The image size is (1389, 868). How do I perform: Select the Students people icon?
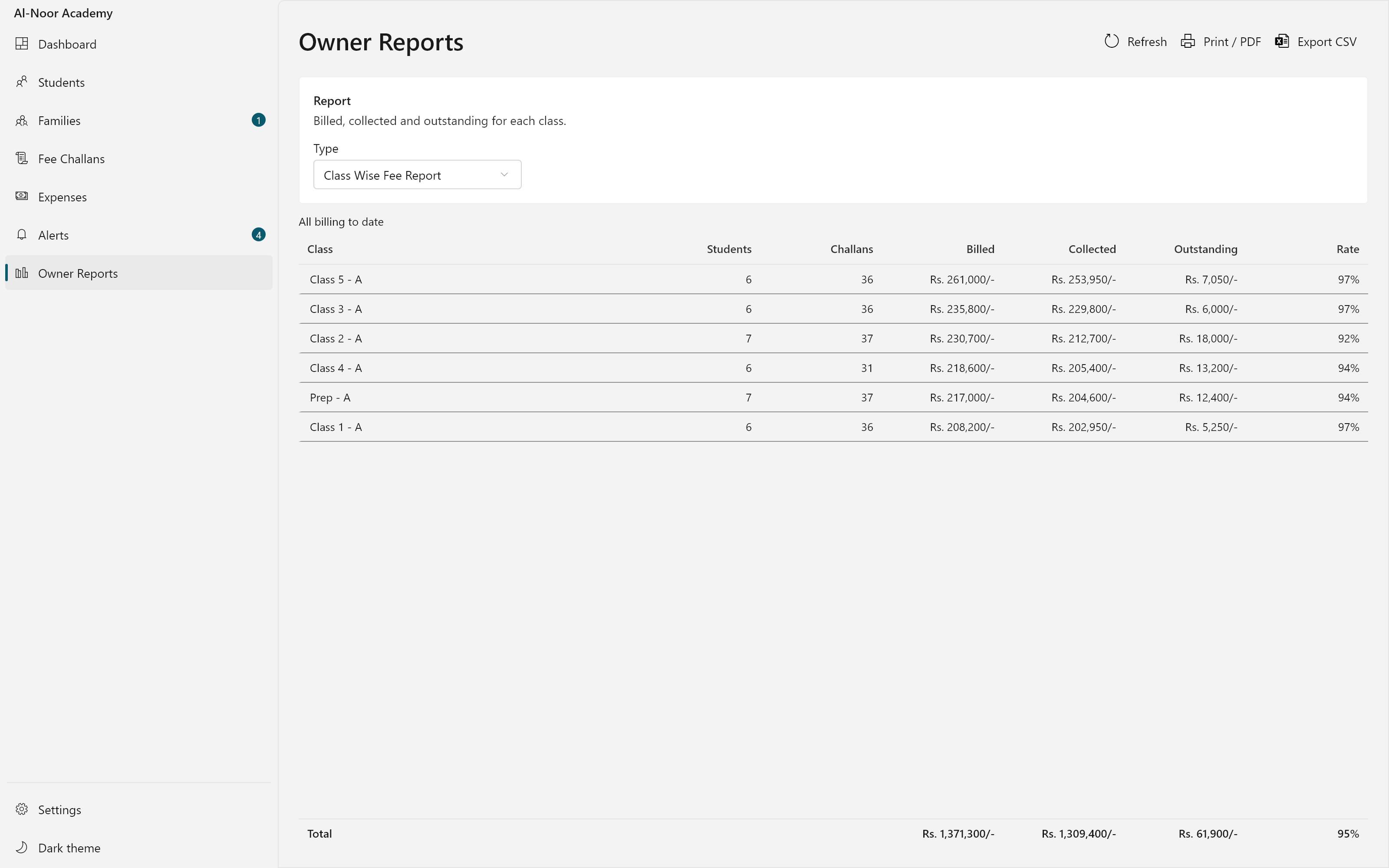tap(22, 82)
